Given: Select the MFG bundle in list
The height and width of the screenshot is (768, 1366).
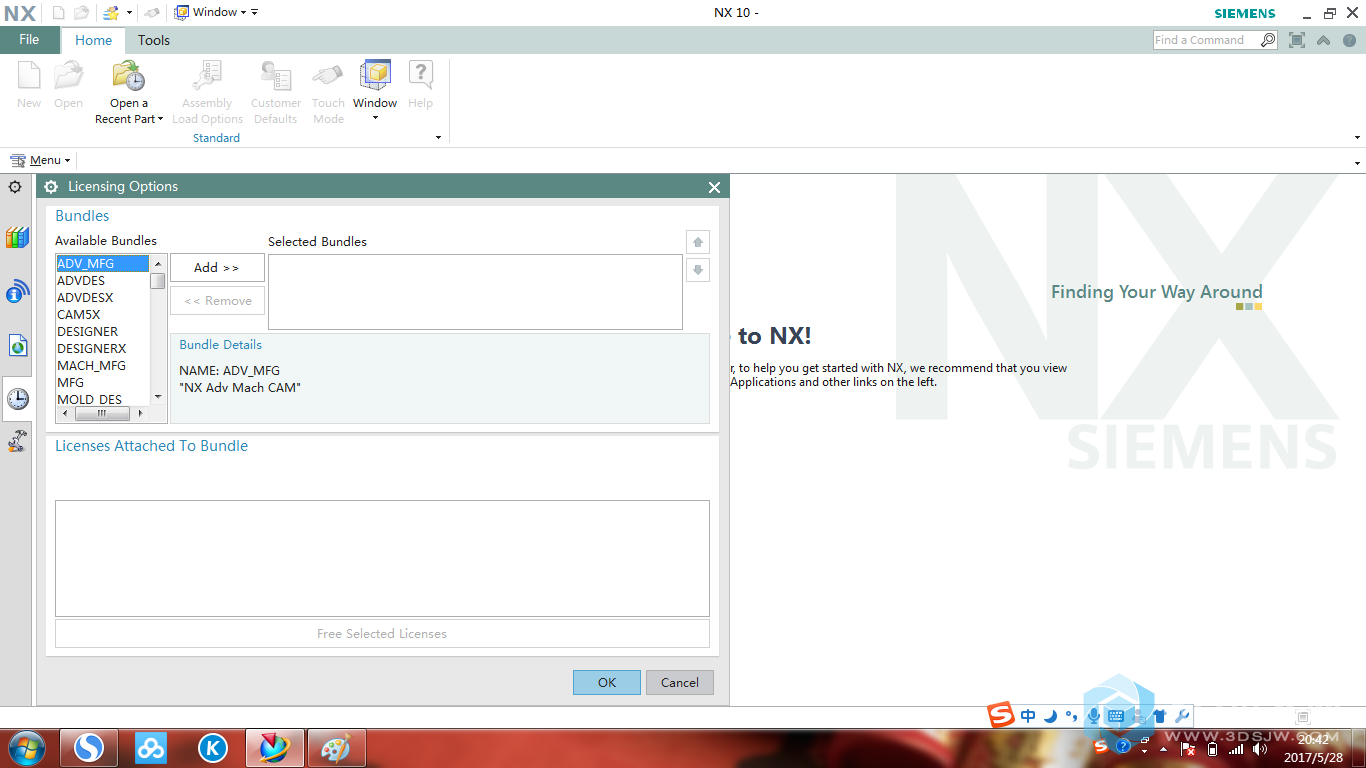Looking at the screenshot, I should click(102, 383).
